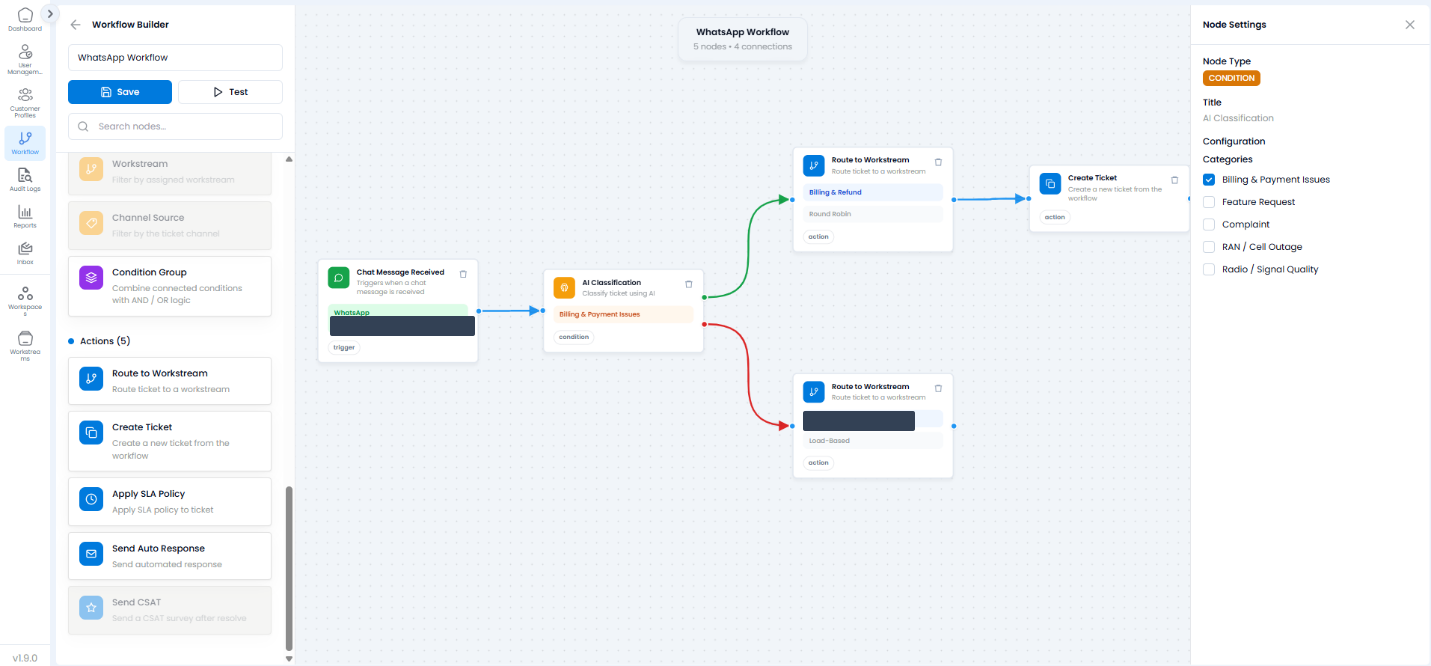Check the Feature Request category
1431x666 pixels.
click(1209, 202)
